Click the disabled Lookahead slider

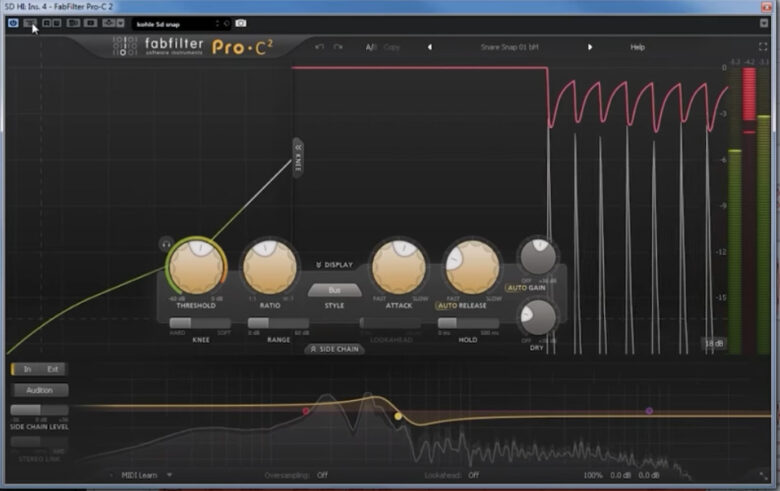(391, 323)
